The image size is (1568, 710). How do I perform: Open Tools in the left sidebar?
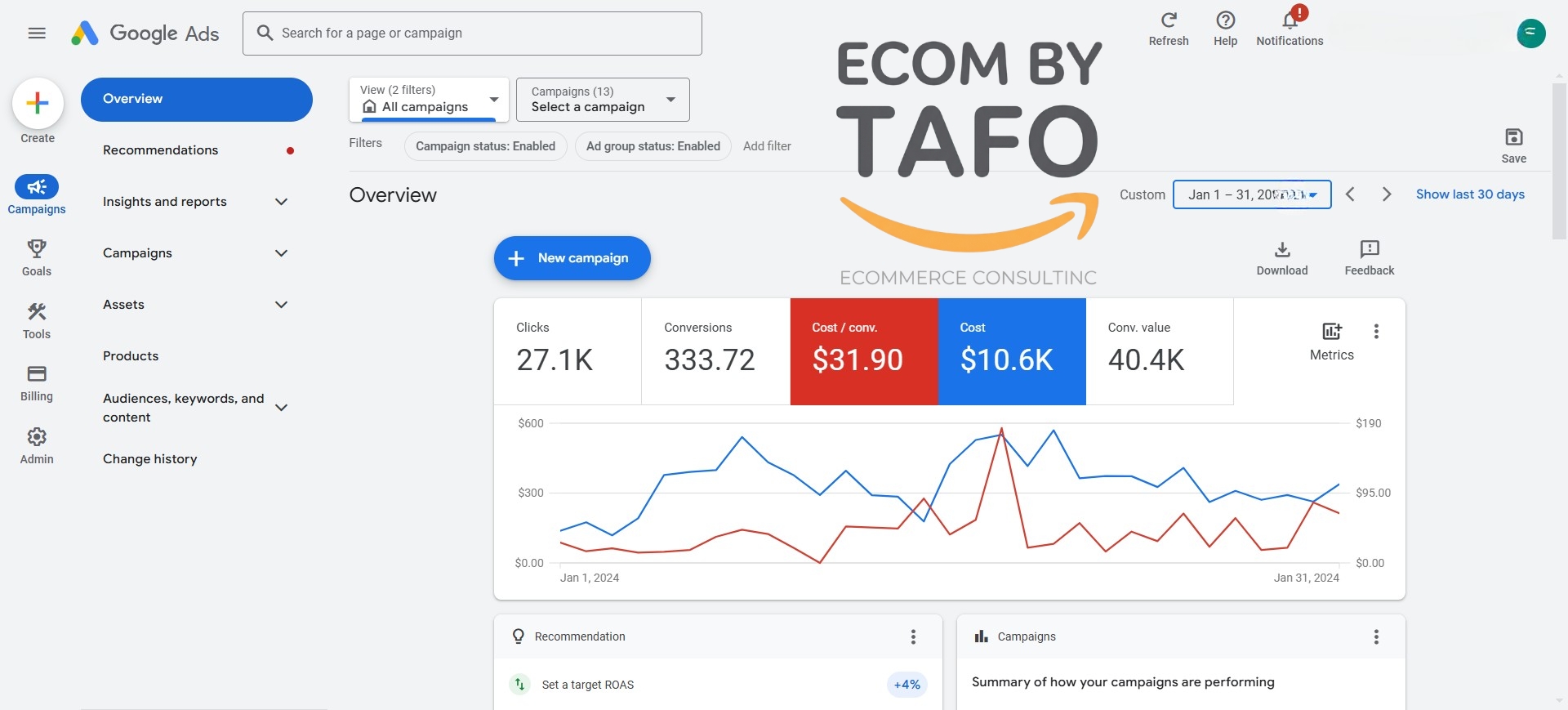(37, 312)
